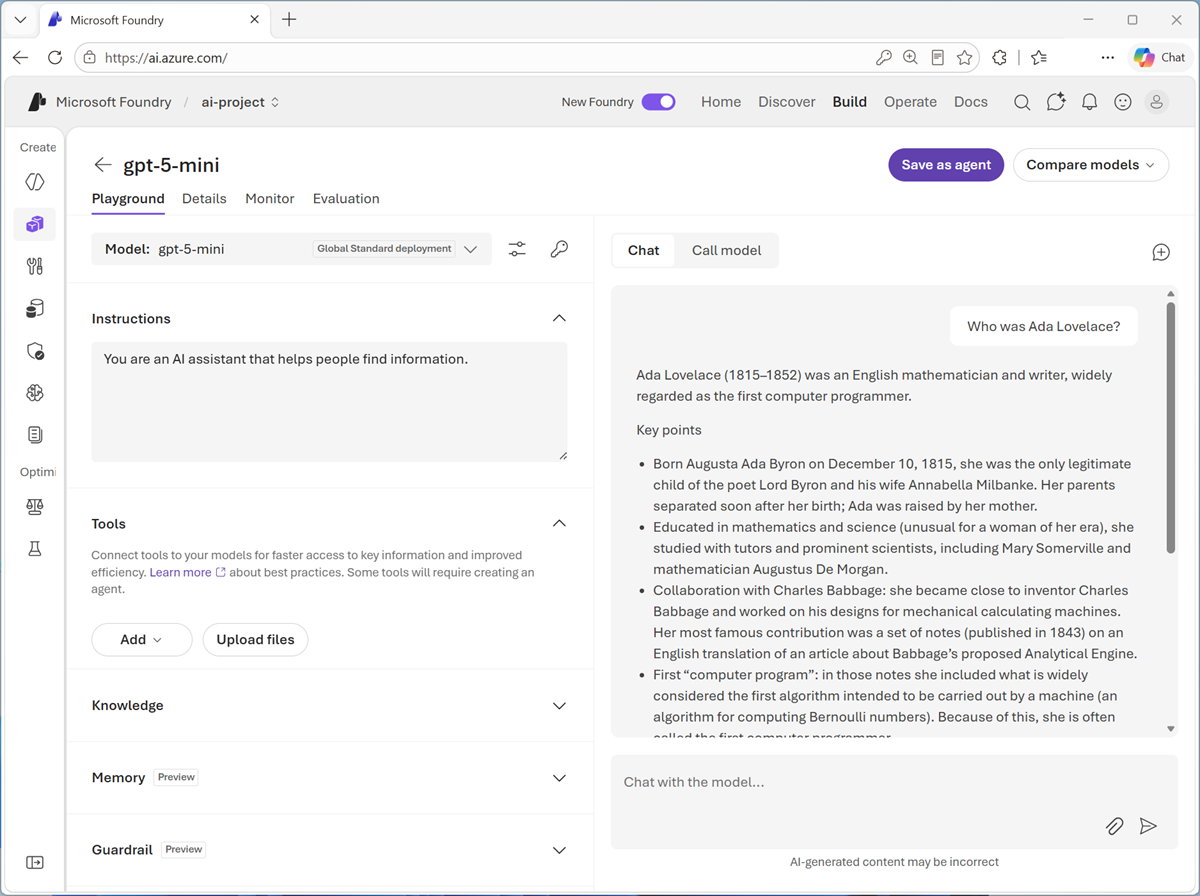1200x896 pixels.
Task: Open the chat sparkle icon in header
Action: [1056, 102]
